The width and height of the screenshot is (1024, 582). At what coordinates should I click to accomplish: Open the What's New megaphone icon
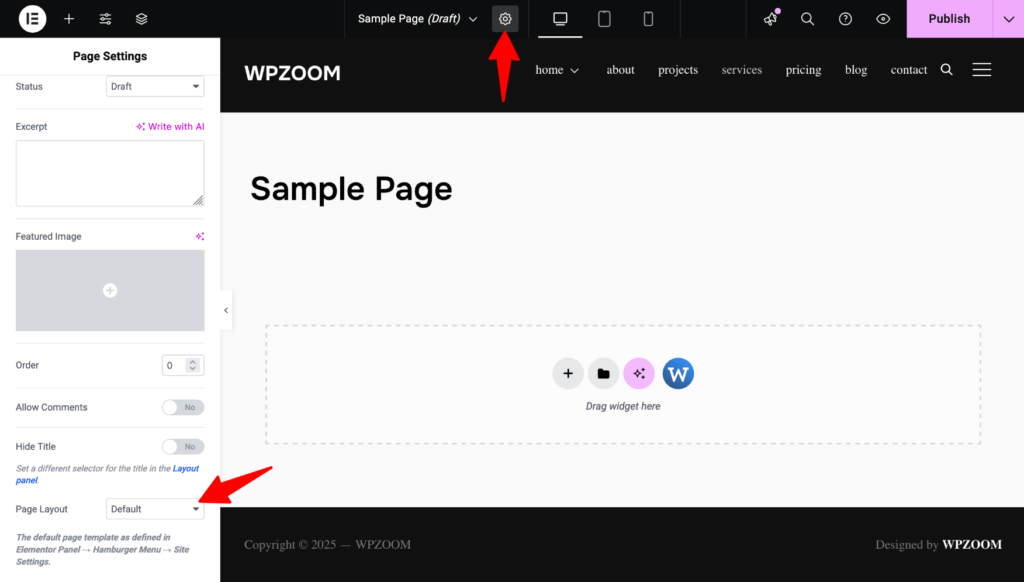point(770,19)
